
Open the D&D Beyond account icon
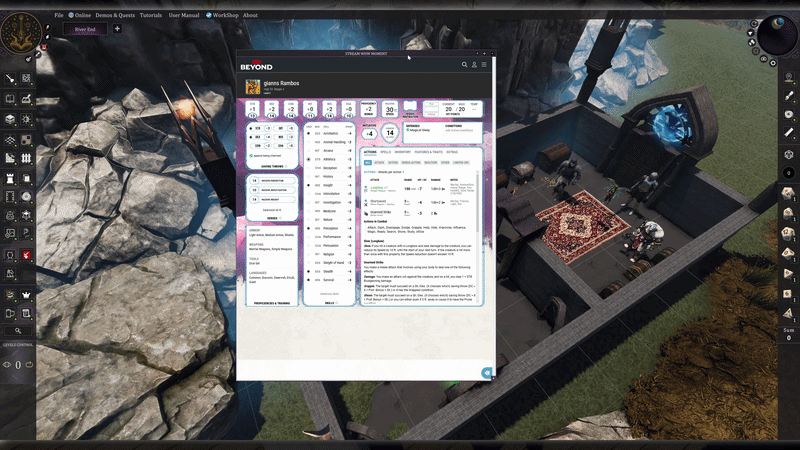(474, 65)
